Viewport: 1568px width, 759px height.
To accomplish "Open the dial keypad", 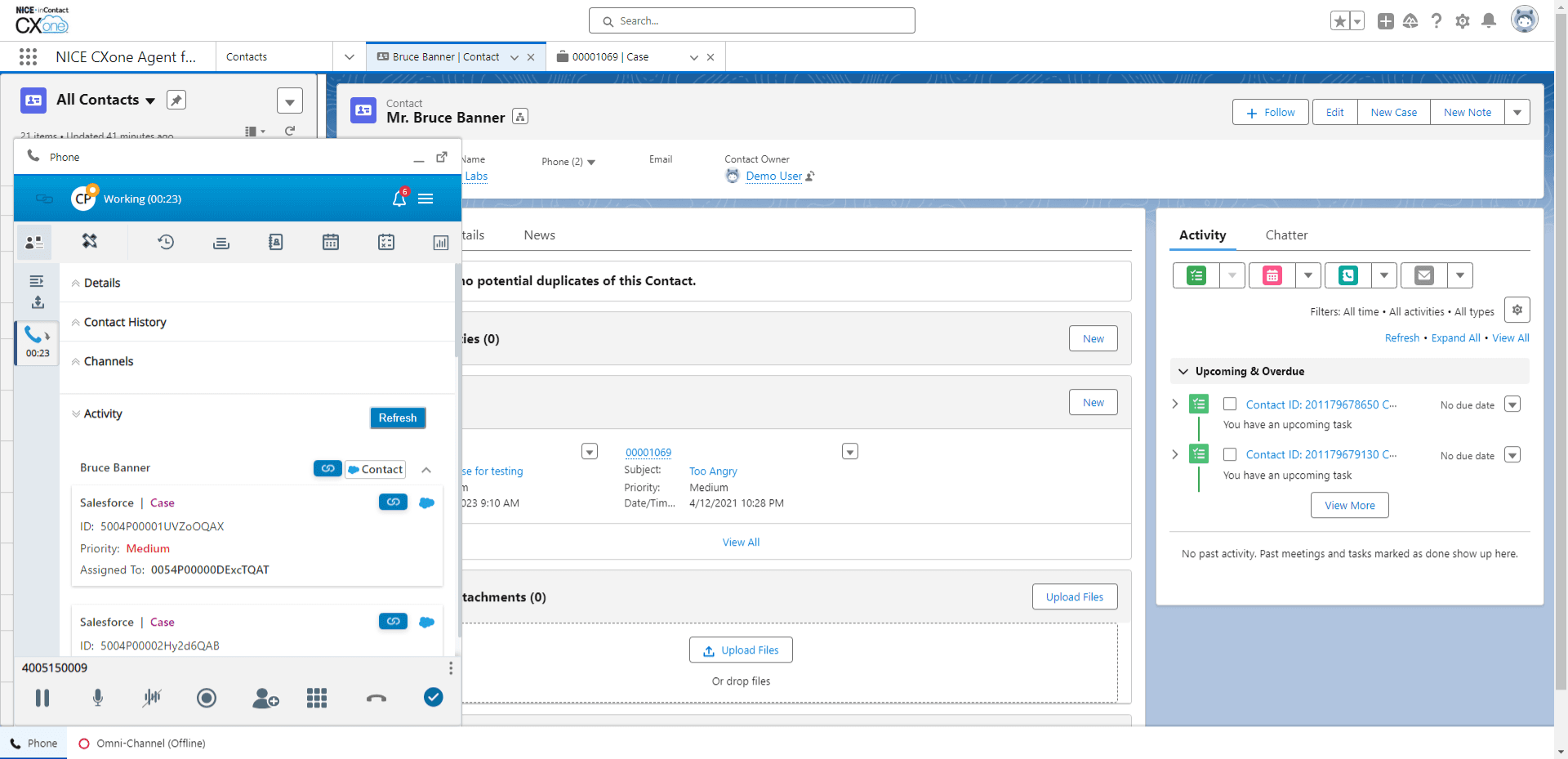I will pyautogui.click(x=317, y=698).
